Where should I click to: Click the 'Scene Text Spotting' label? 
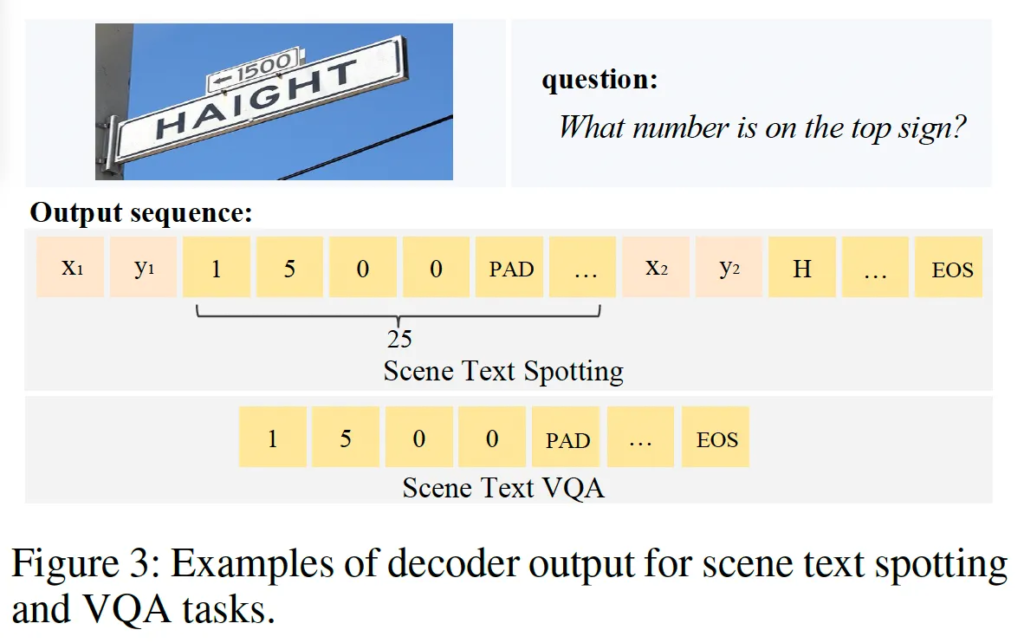[x=503, y=372]
